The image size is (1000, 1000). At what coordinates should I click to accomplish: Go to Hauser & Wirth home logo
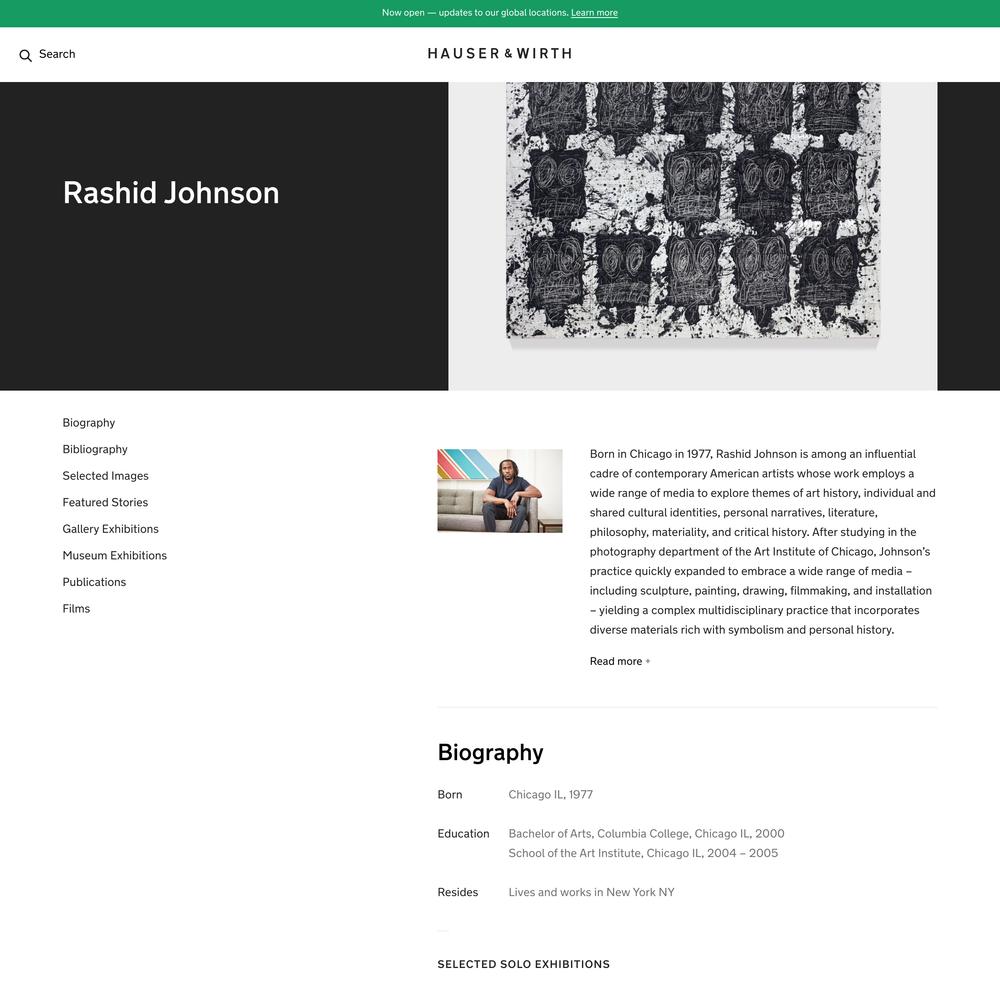click(x=499, y=54)
